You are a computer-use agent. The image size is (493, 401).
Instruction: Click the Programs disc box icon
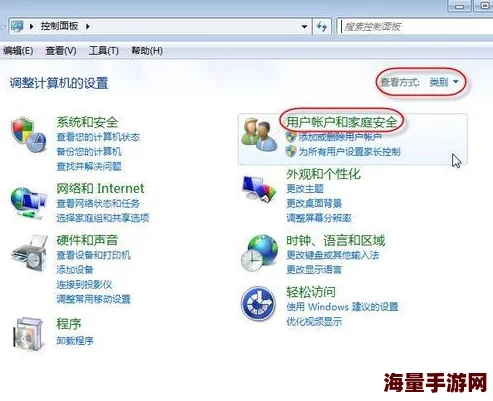tap(29, 333)
